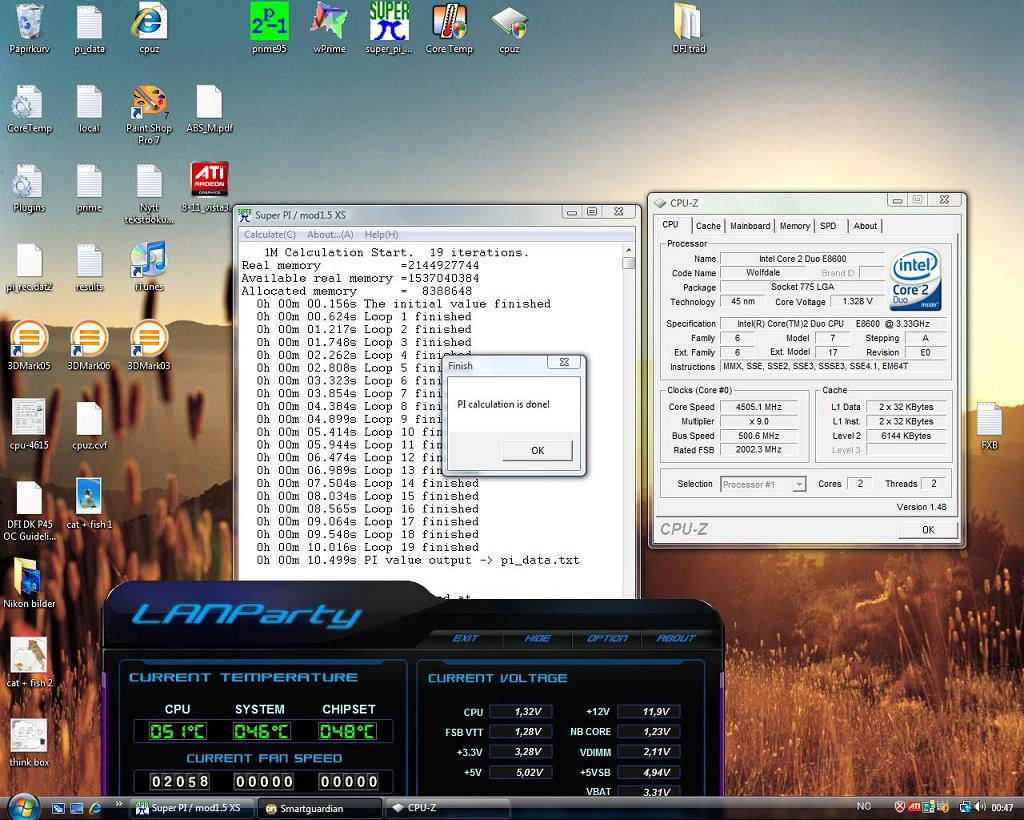The image size is (1024, 820).
Task: Launch the 3DMark05 shortcut
Action: pos(29,346)
